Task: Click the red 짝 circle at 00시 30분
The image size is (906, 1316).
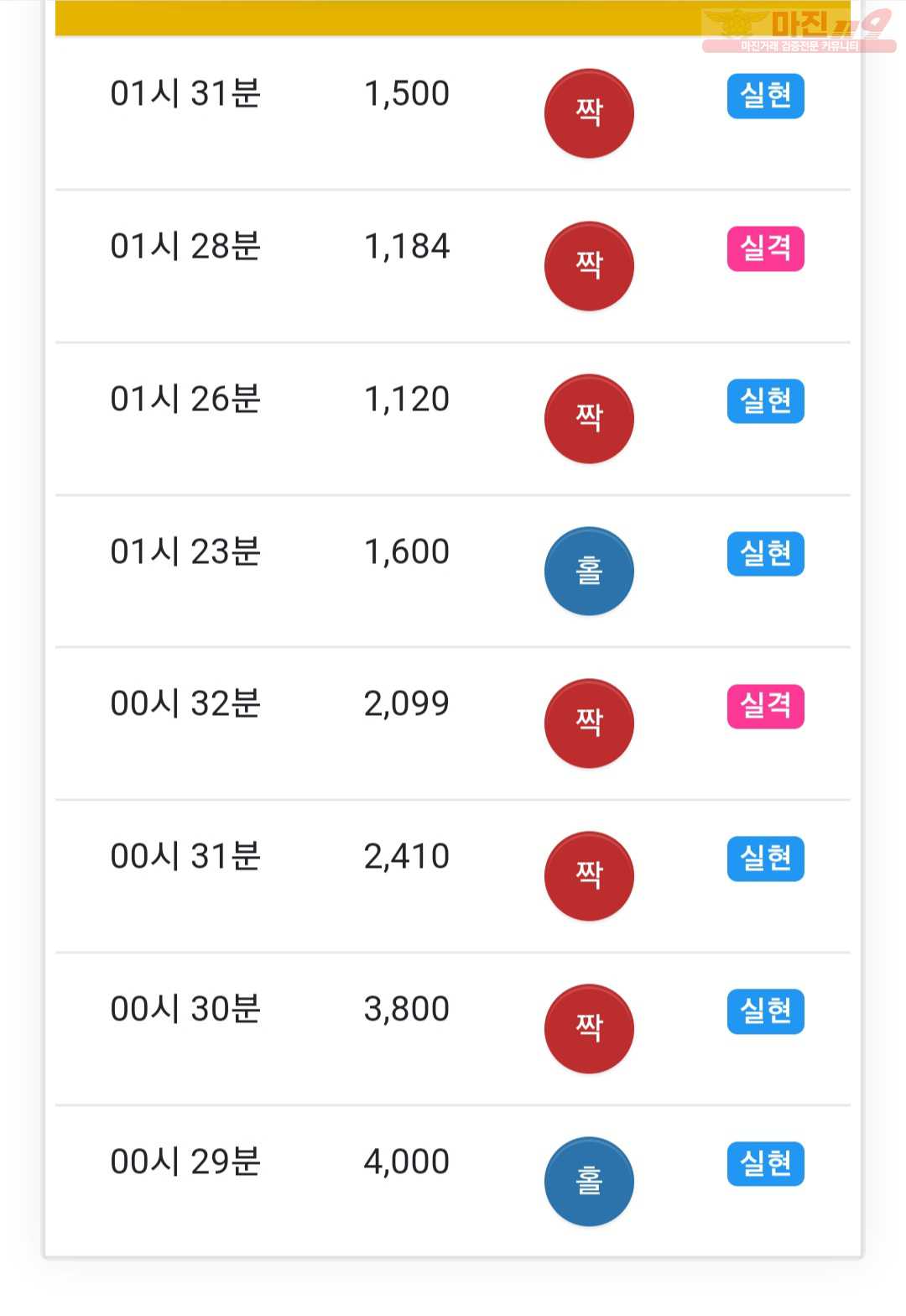Action: [589, 1029]
